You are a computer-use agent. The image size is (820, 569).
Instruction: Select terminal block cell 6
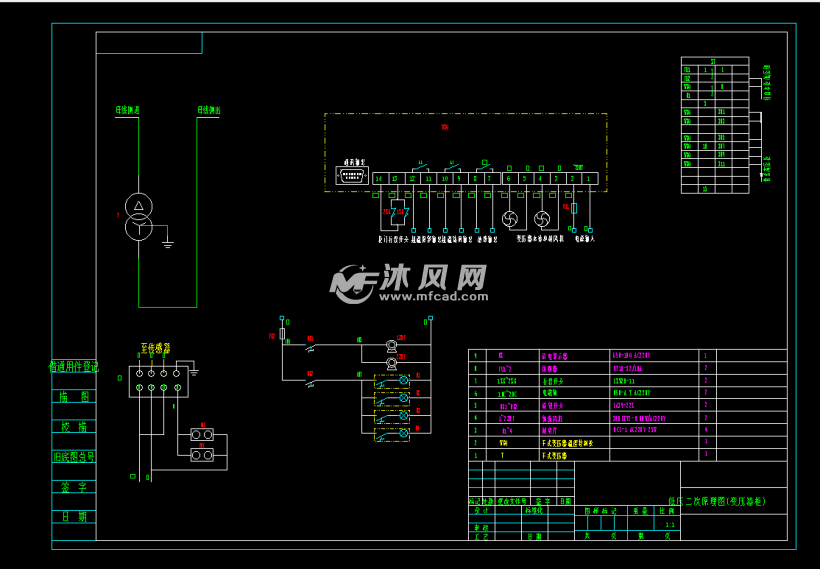[x=508, y=179]
